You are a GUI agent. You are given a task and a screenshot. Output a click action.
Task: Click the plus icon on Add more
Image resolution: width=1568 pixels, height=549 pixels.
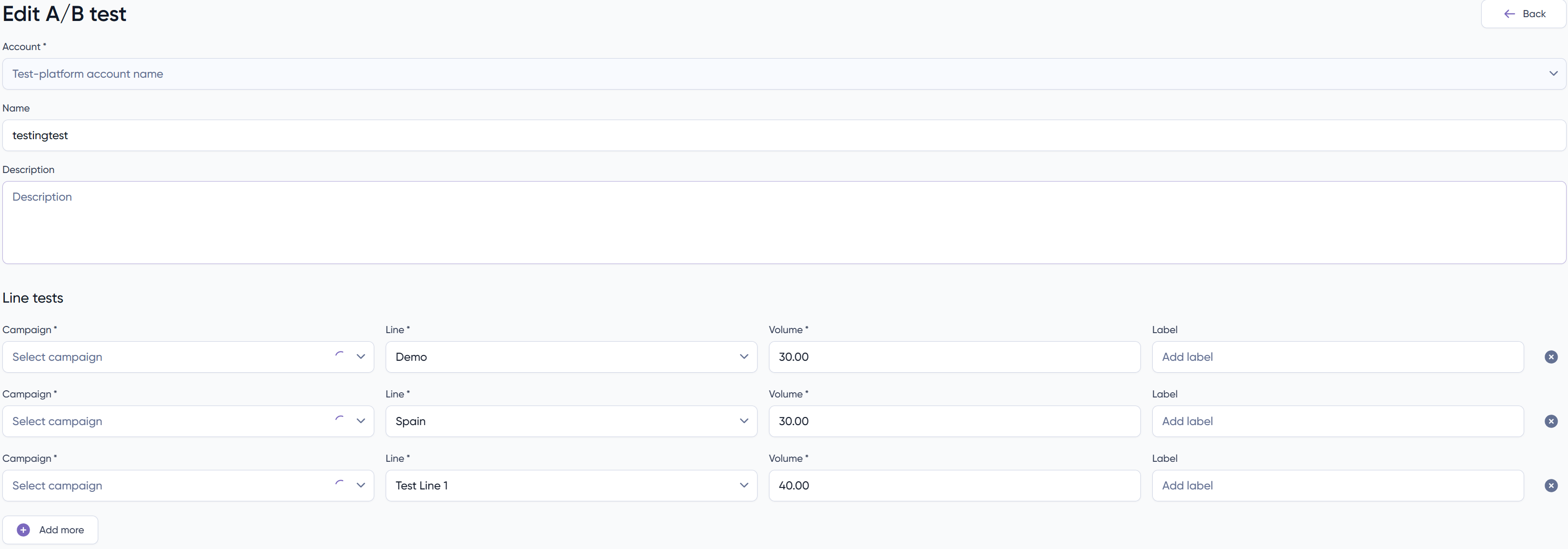pos(23,530)
